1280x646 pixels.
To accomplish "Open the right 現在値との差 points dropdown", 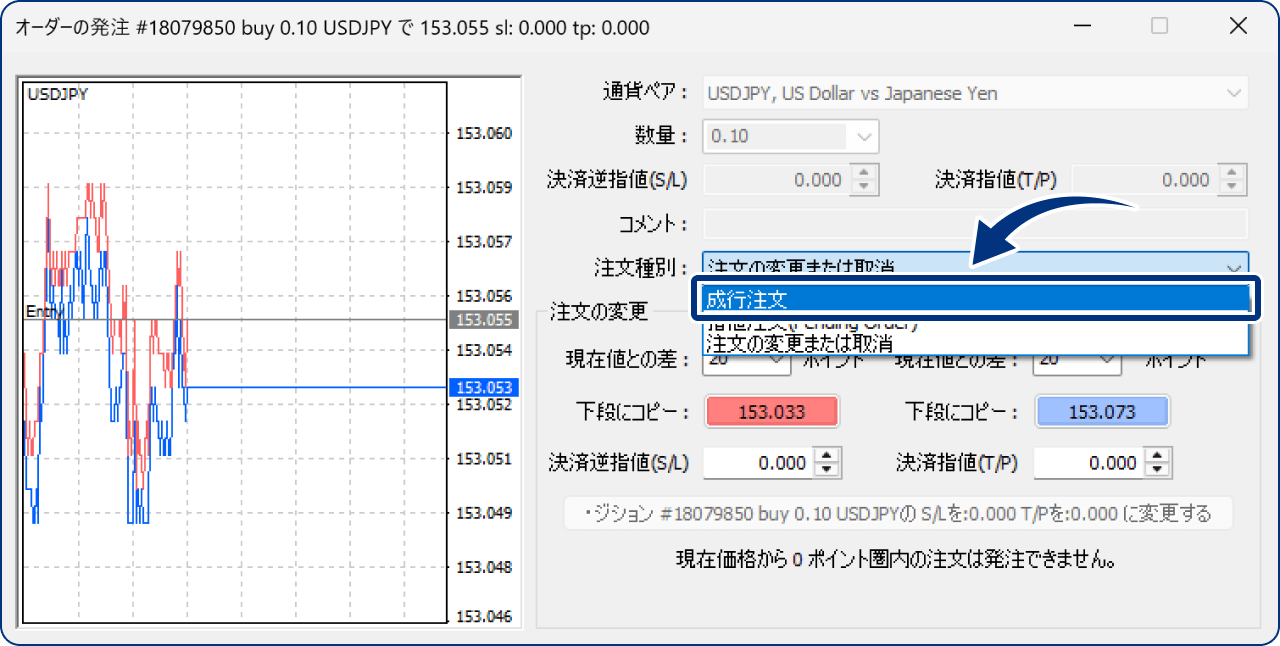I will [1106, 361].
